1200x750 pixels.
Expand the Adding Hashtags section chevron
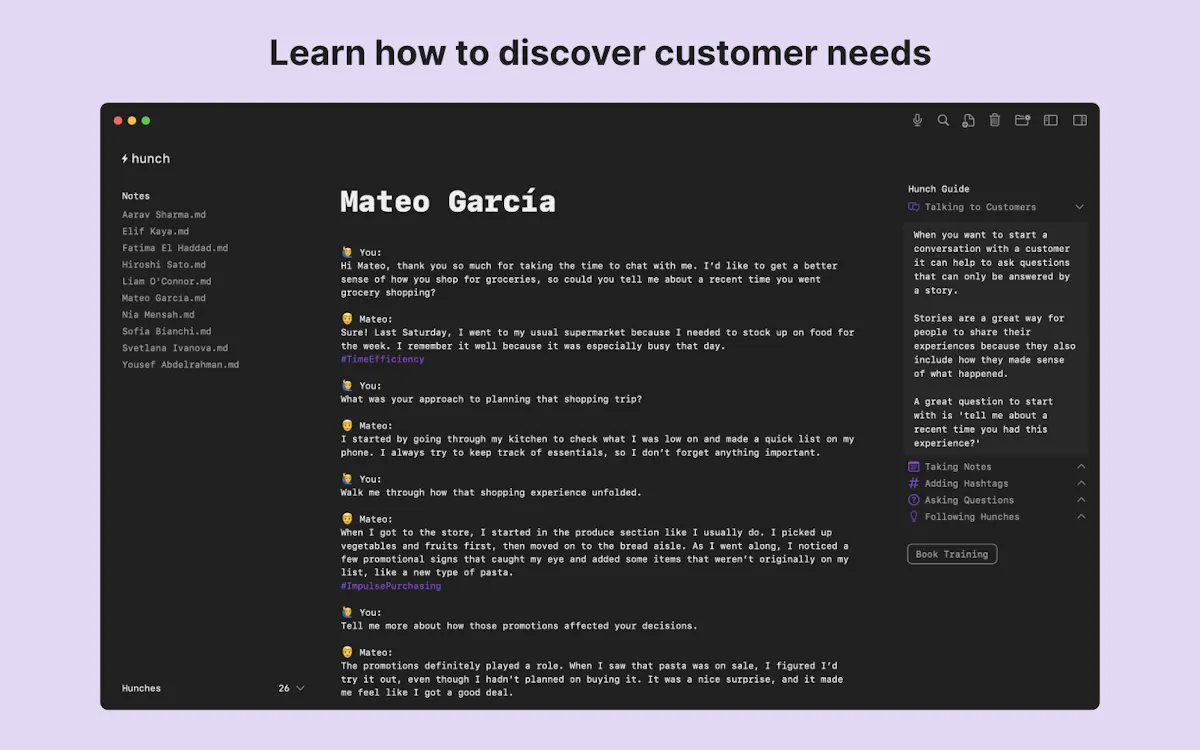click(1081, 483)
